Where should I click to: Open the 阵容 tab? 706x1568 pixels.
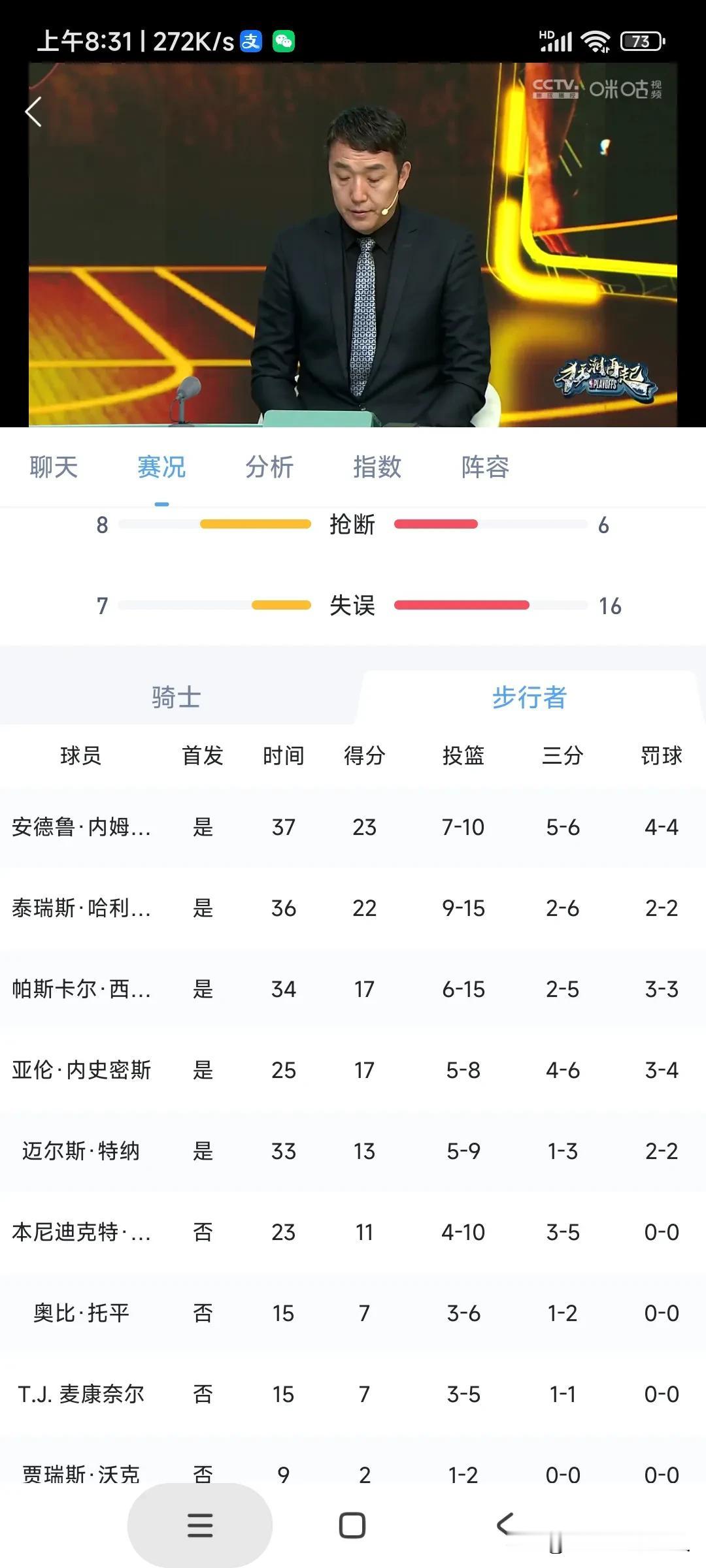(485, 467)
